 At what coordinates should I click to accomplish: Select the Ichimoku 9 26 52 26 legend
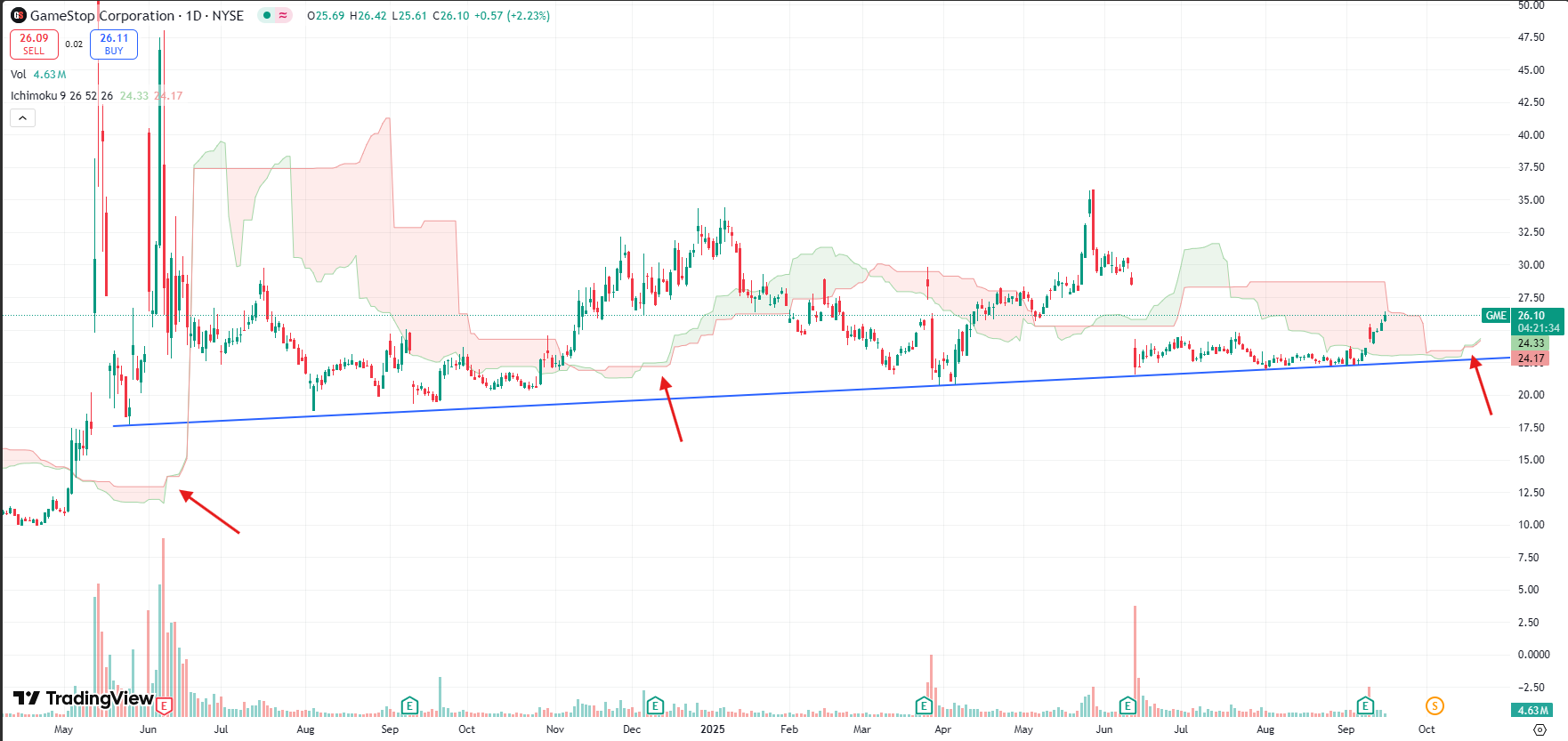pos(61,96)
